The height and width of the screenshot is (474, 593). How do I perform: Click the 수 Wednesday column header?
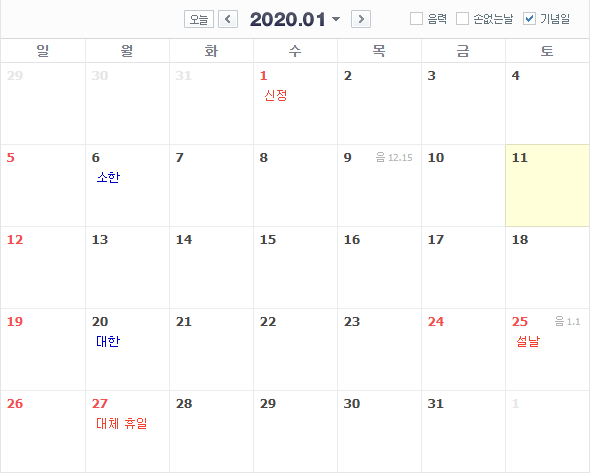click(x=295, y=51)
